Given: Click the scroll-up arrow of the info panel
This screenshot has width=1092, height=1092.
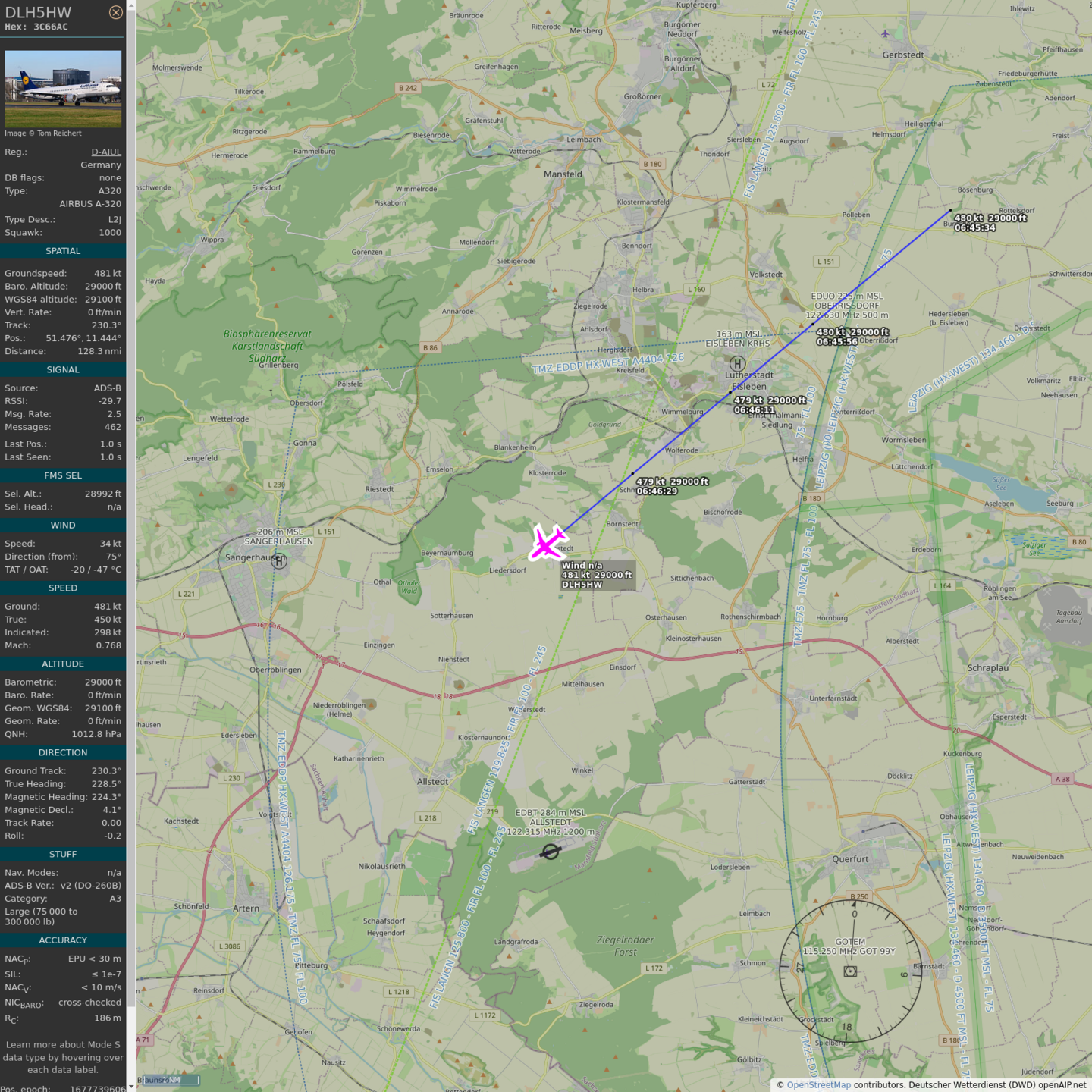Looking at the screenshot, I should coord(131,5).
